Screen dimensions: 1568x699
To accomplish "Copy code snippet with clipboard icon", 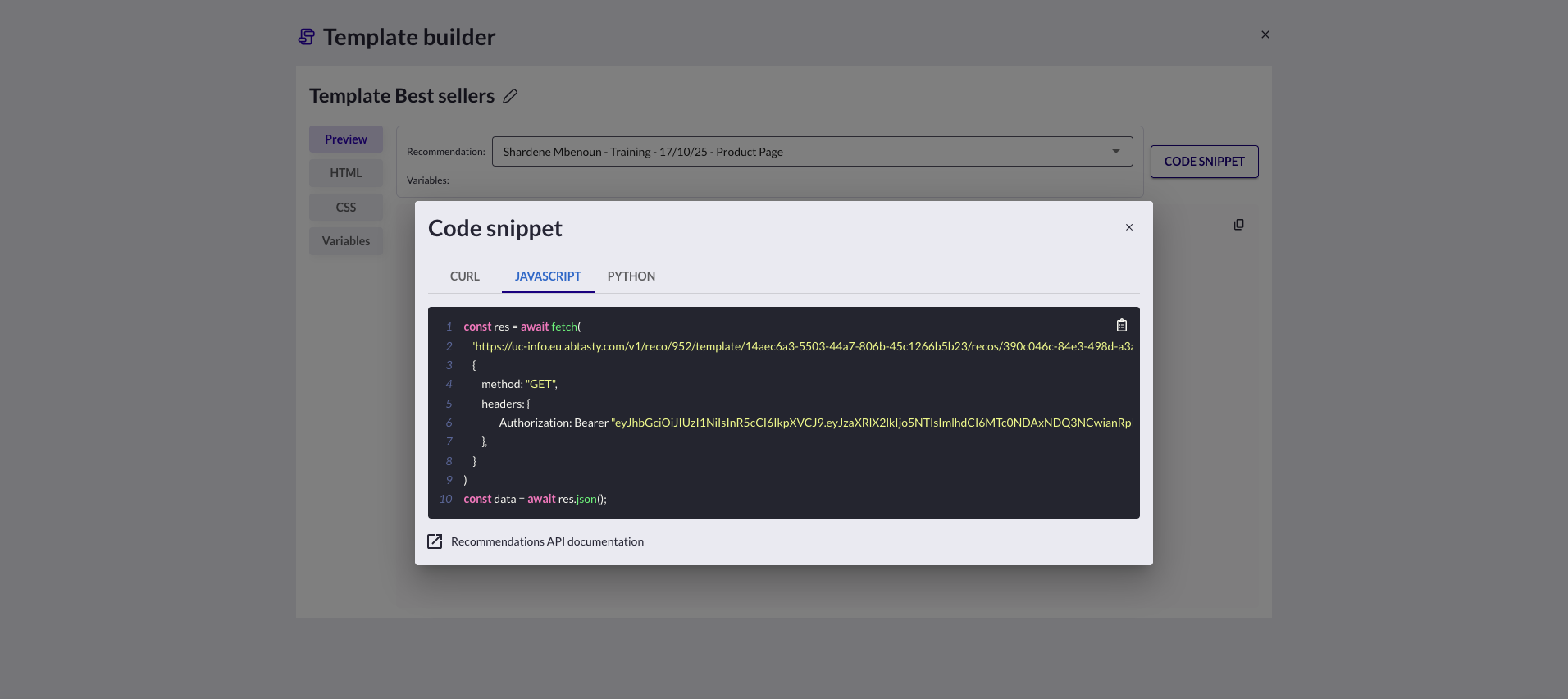I will [1121, 326].
